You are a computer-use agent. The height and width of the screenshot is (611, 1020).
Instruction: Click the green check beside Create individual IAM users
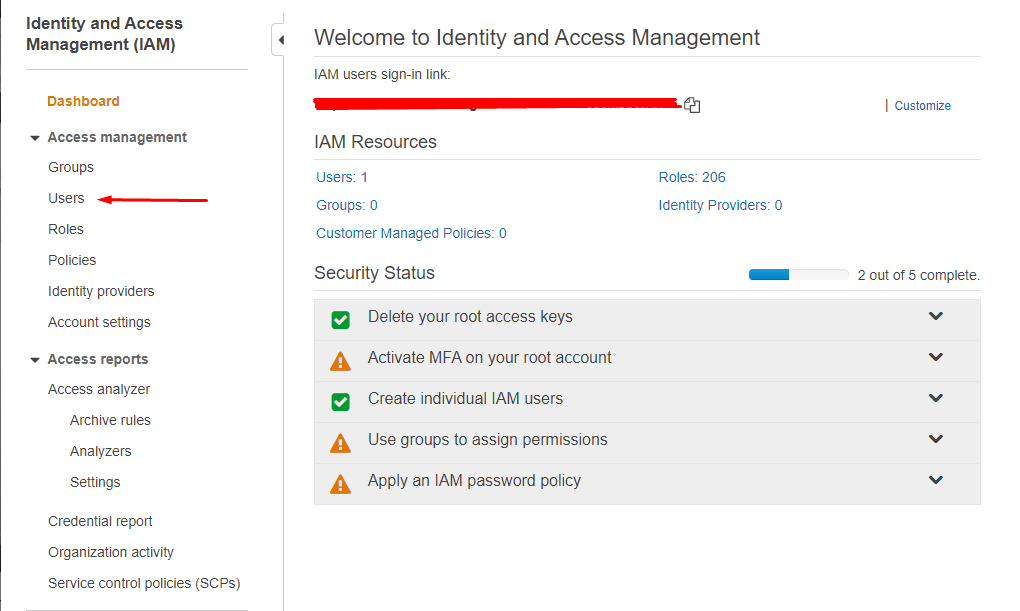click(x=340, y=397)
